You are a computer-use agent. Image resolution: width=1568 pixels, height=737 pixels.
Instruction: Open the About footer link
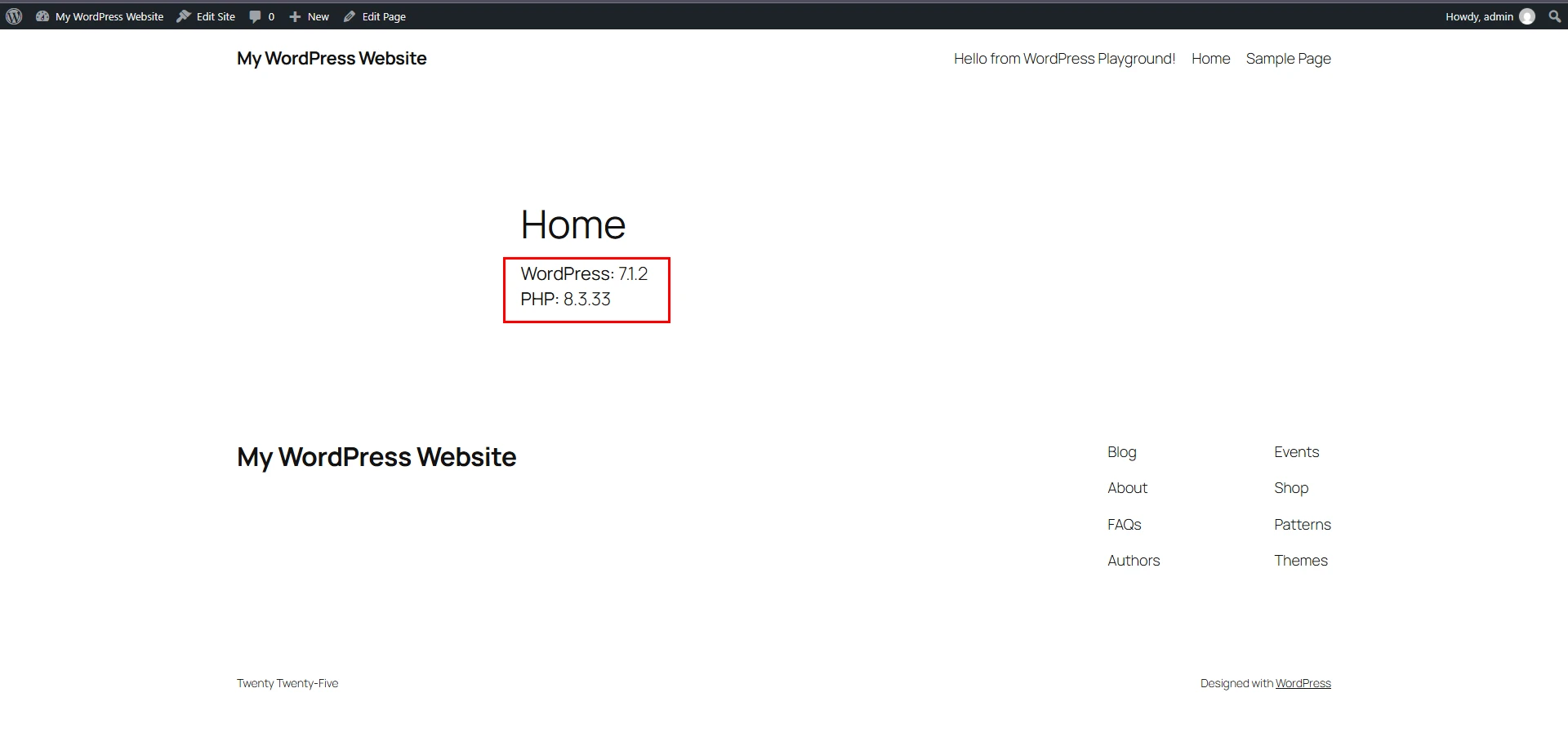point(1127,488)
